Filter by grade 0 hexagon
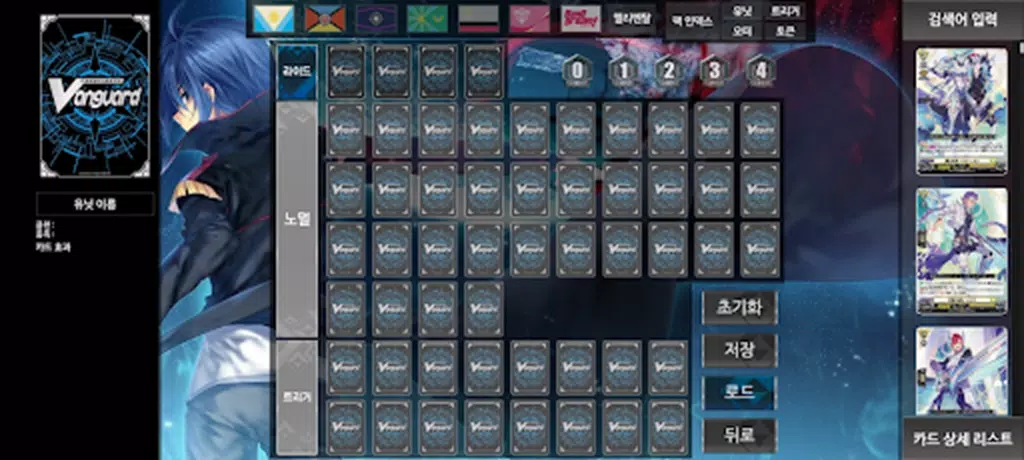 (x=577, y=71)
